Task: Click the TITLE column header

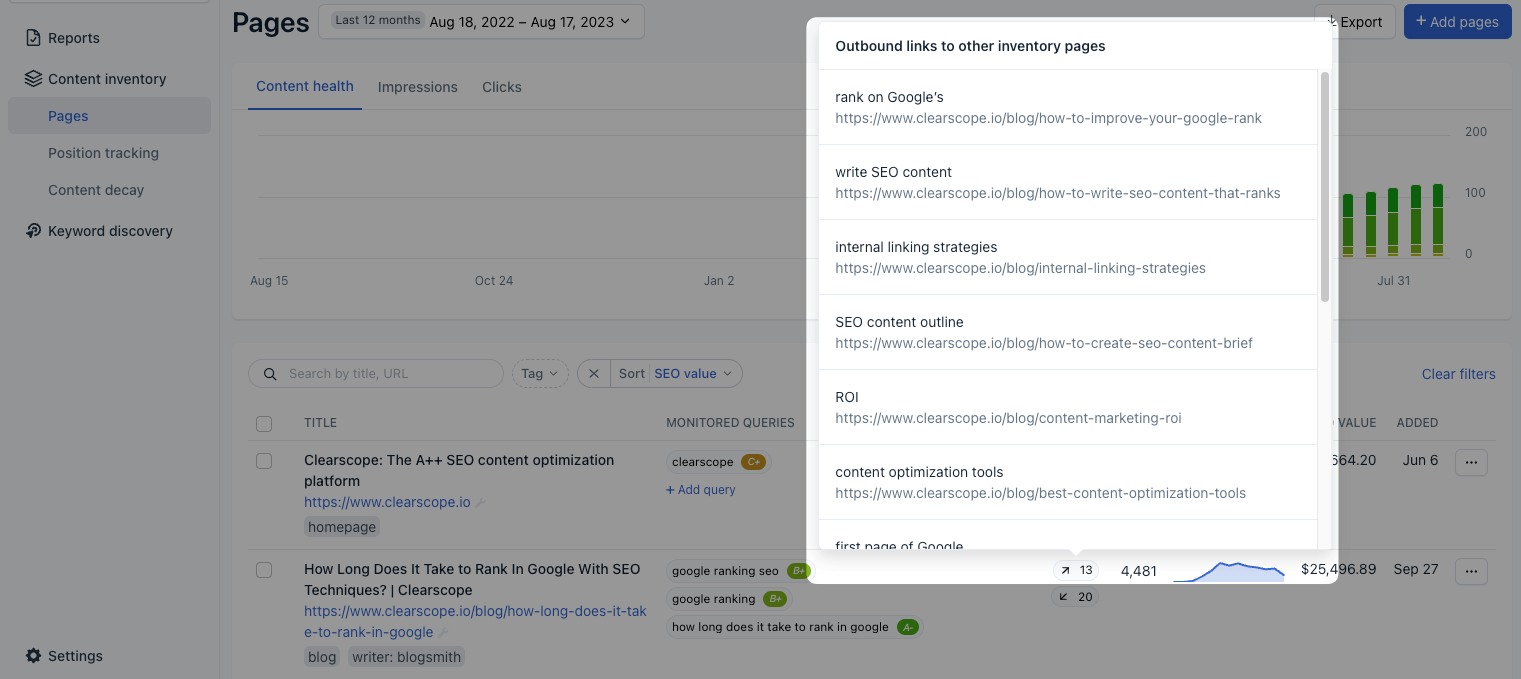Action: pyautogui.click(x=320, y=423)
